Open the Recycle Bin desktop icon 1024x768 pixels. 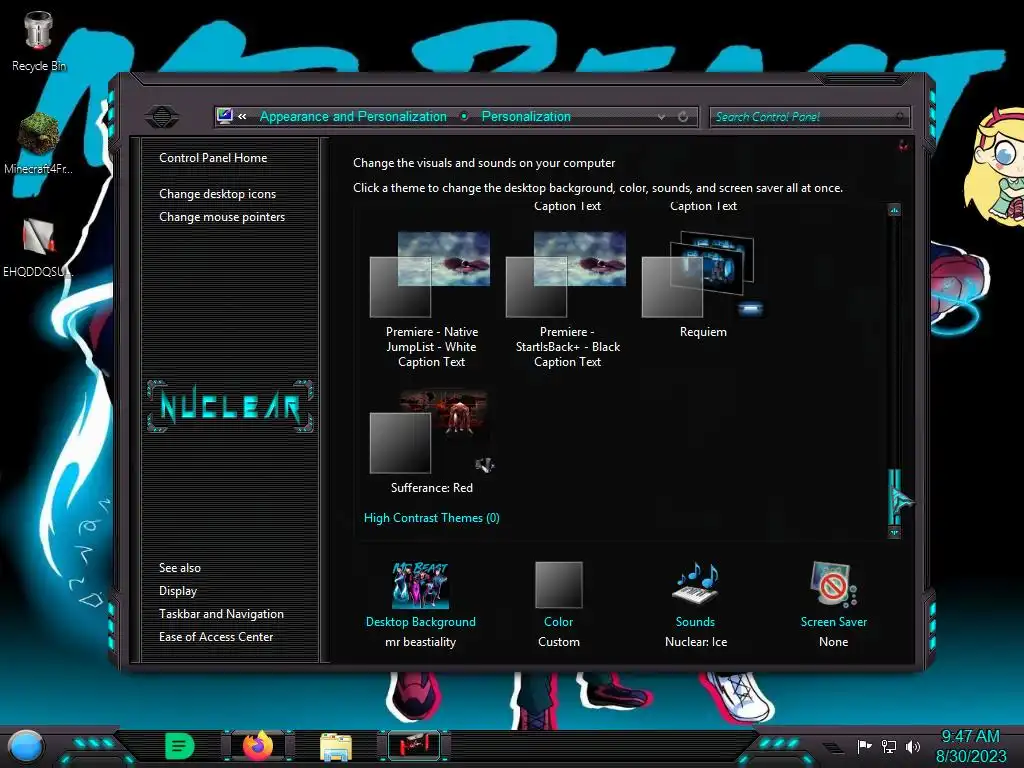click(x=38, y=40)
